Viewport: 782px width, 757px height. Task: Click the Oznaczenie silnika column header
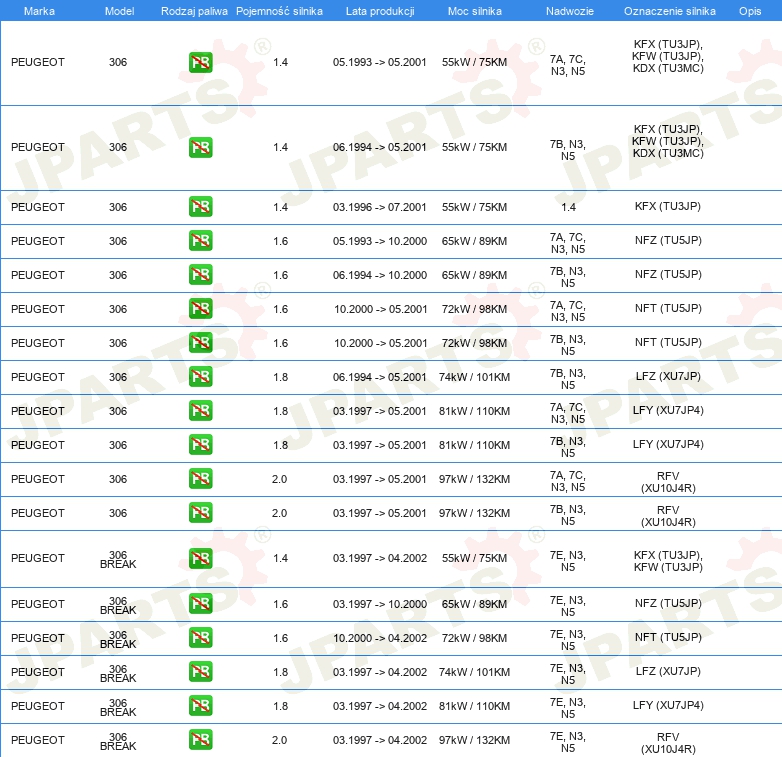click(x=669, y=10)
